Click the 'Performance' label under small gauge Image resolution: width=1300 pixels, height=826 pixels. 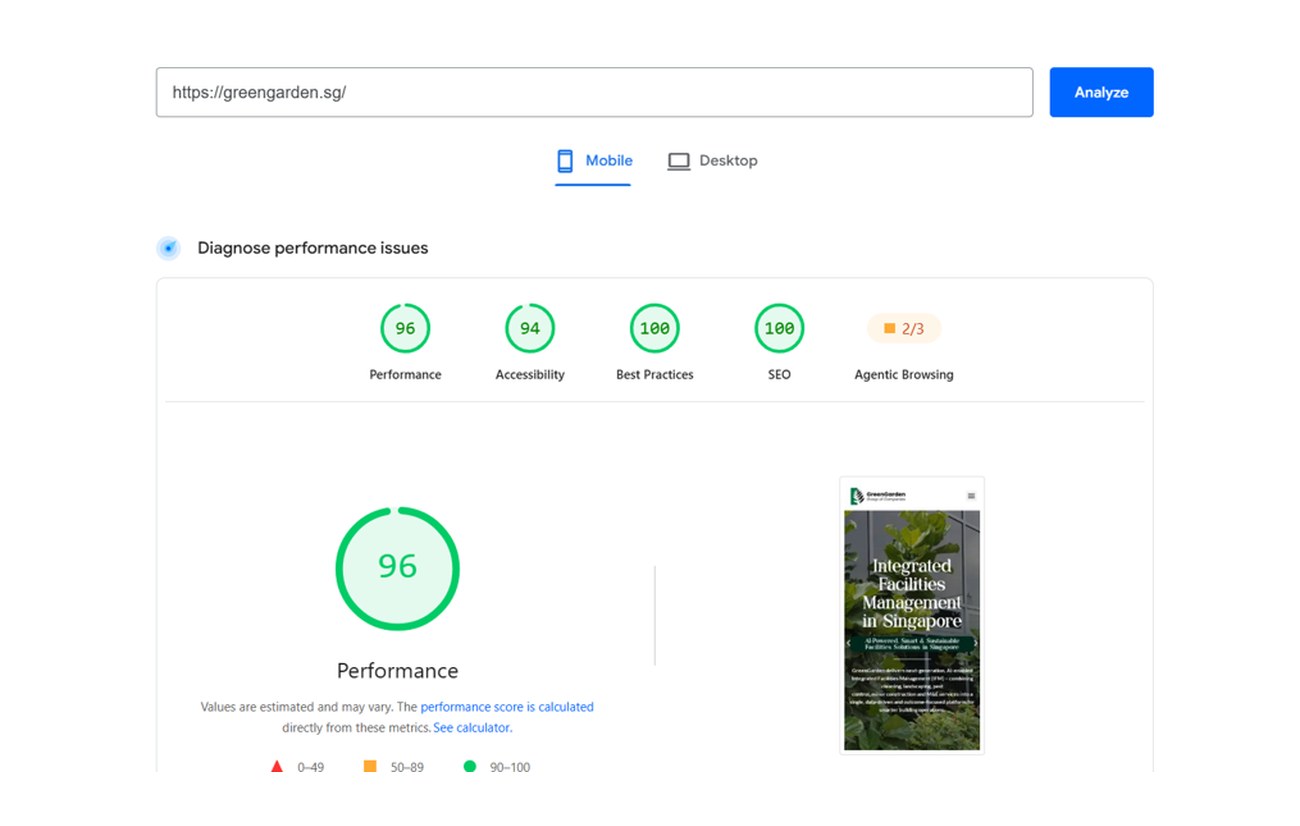[405, 375]
